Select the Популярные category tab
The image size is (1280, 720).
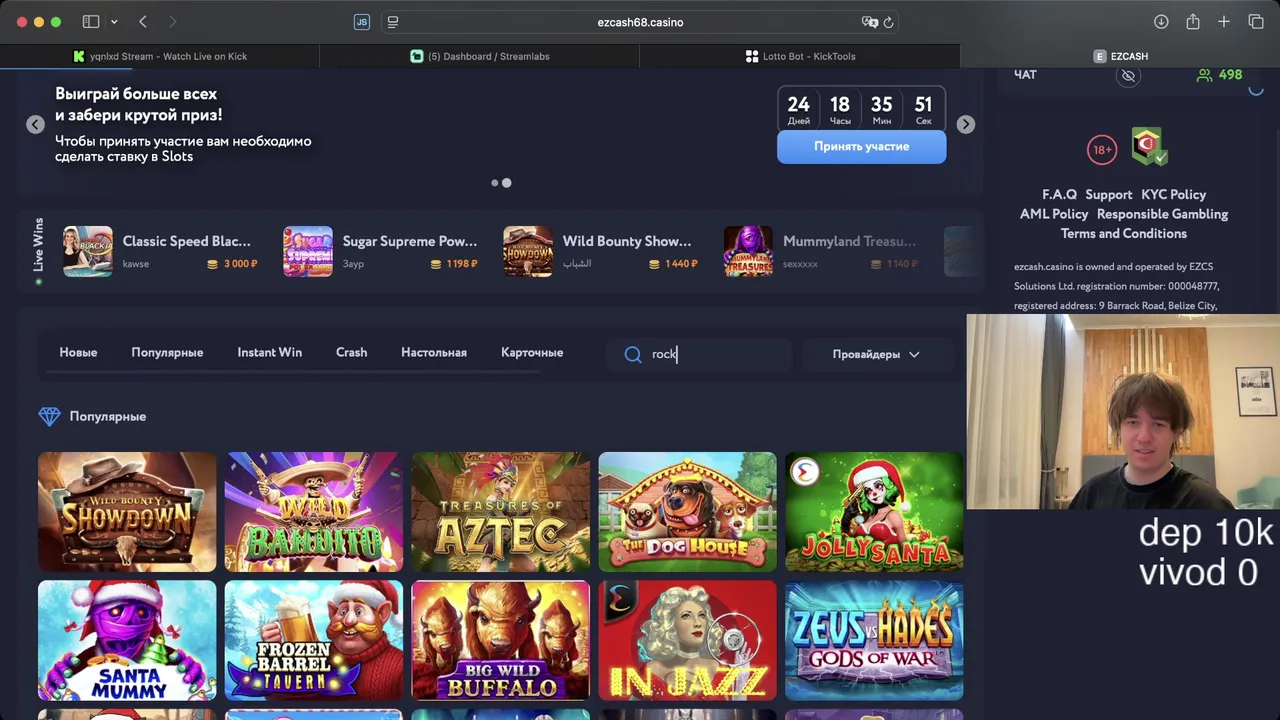coord(167,352)
